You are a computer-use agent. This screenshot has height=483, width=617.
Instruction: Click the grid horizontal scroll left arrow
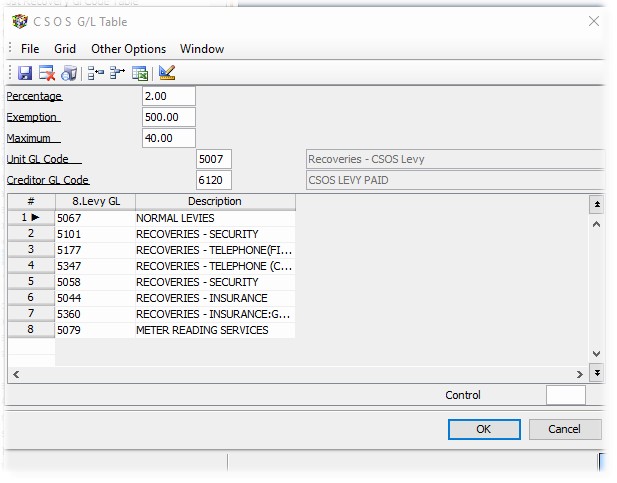16,374
